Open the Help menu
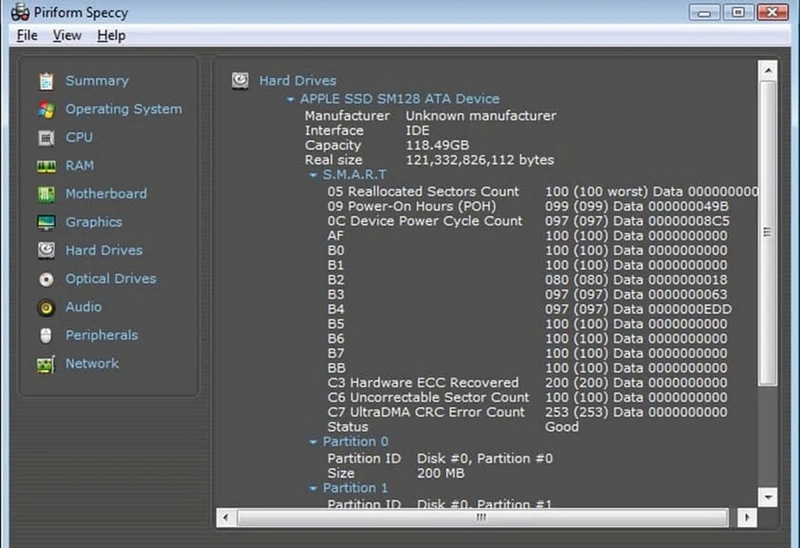 click(x=111, y=36)
